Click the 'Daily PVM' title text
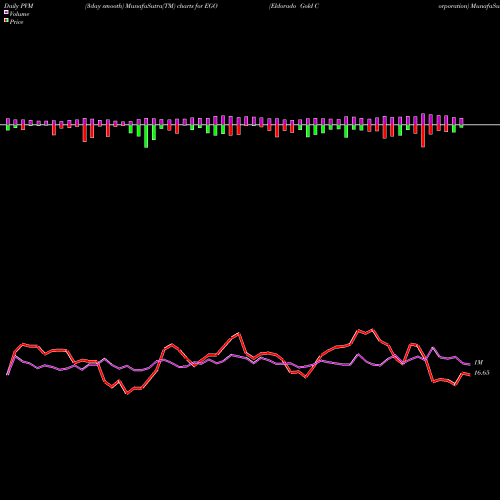 pos(18,6)
